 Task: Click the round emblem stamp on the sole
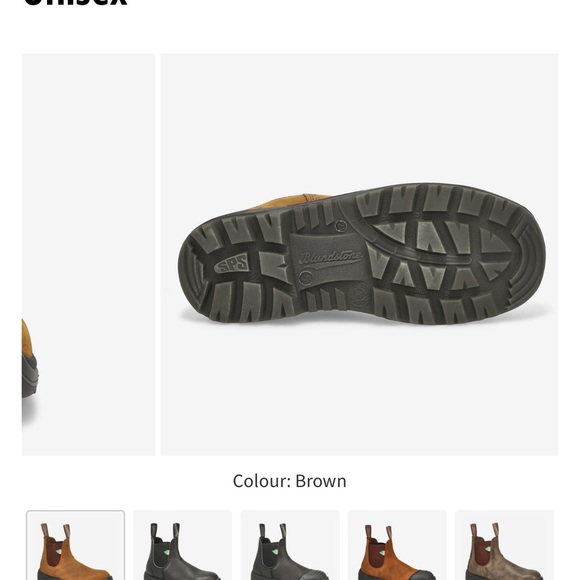[x=360, y=296]
